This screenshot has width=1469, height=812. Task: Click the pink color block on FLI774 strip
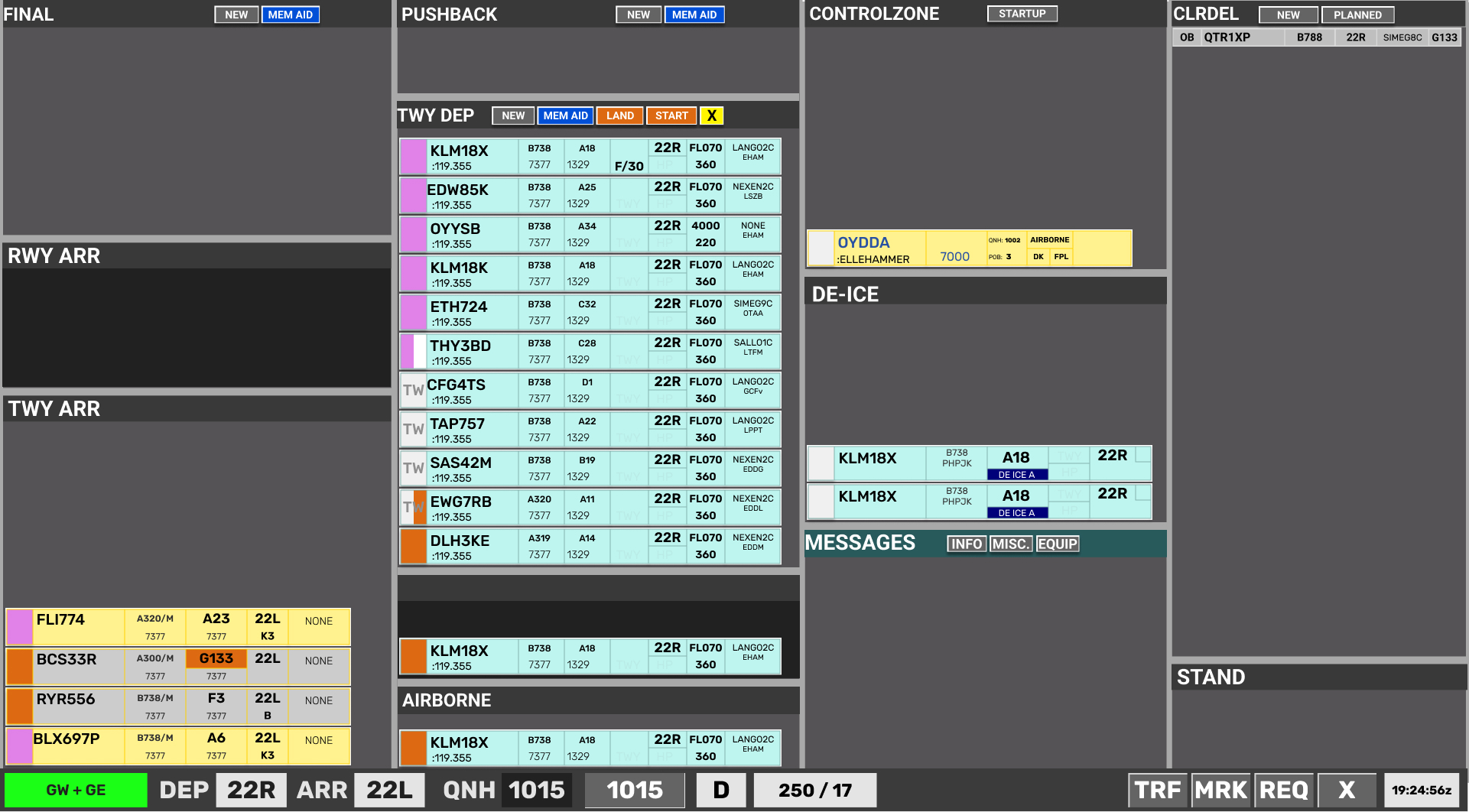(x=20, y=627)
